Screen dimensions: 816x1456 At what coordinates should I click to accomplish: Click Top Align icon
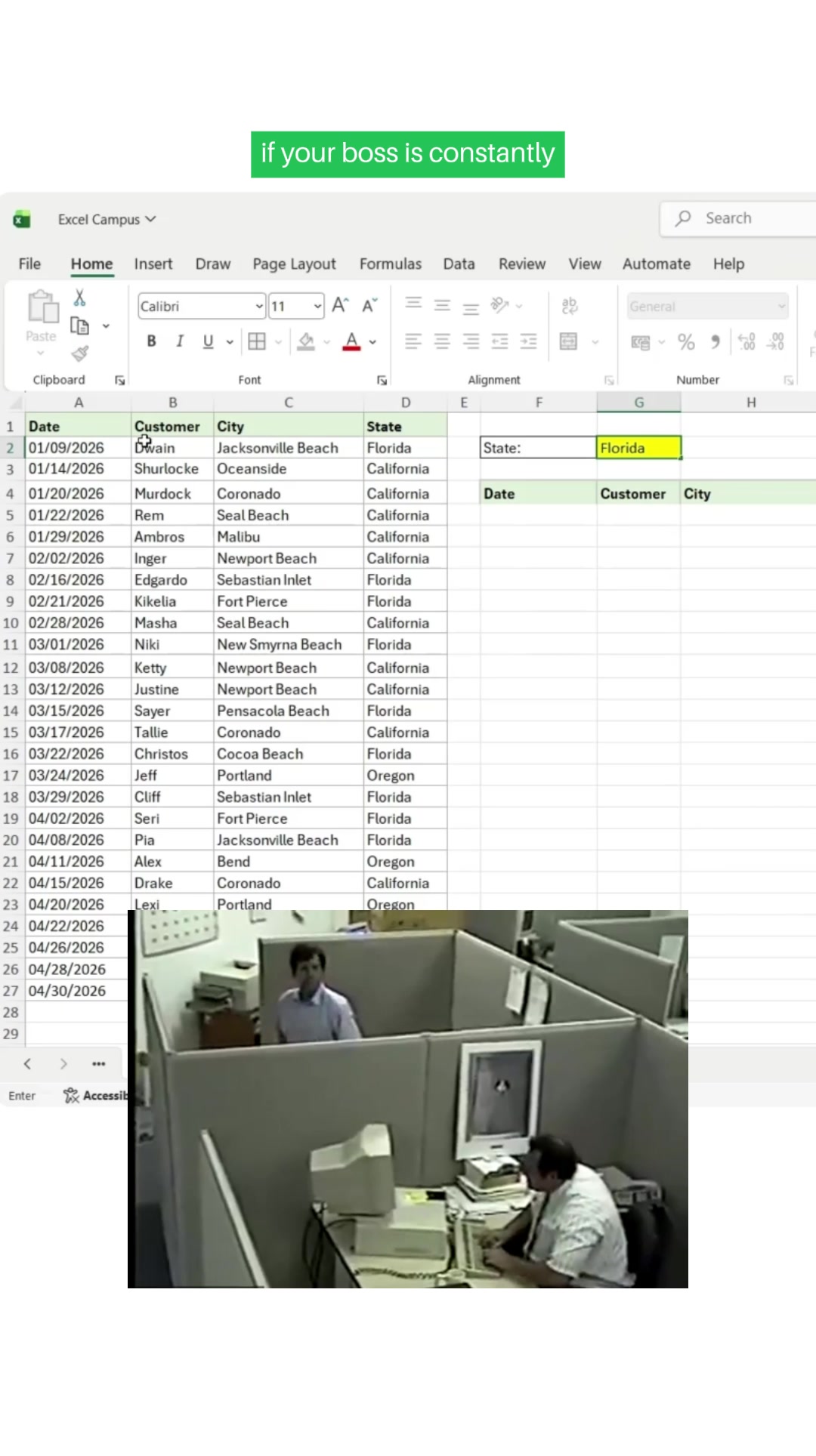[413, 304]
